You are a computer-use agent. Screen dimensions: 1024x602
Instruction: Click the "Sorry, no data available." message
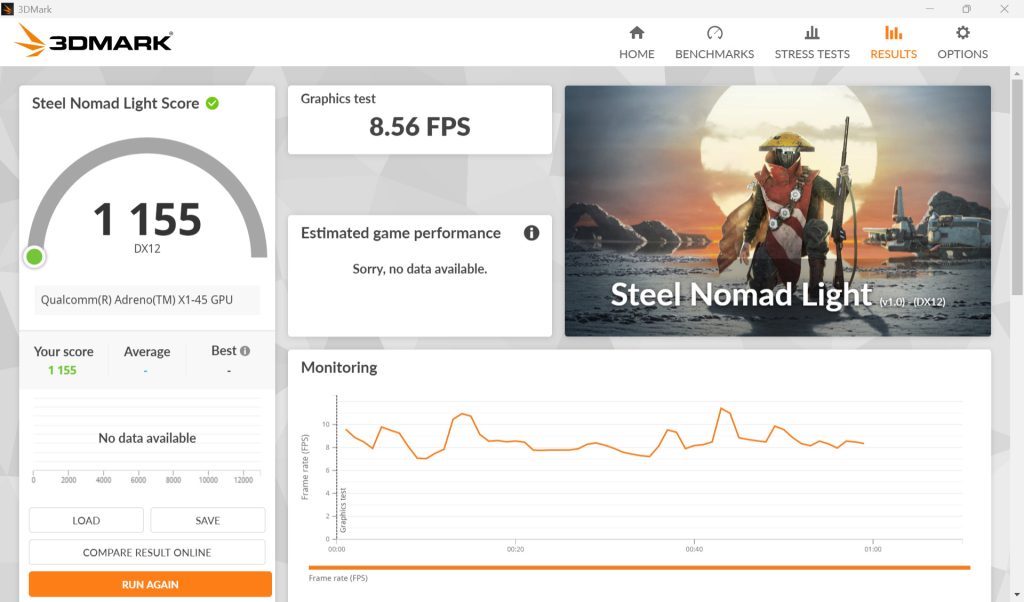(x=419, y=269)
